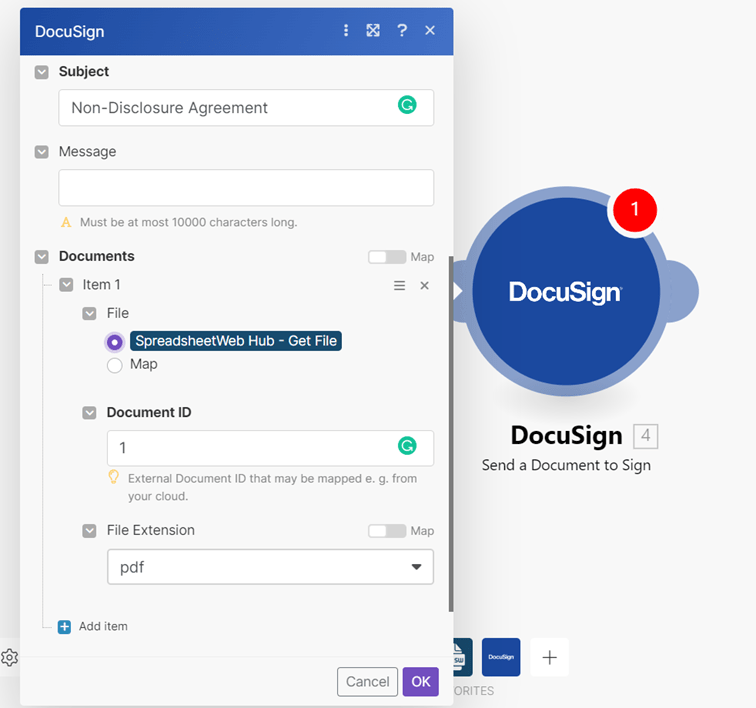The width and height of the screenshot is (756, 708).
Task: Remove Item 1 with its X icon
Action: click(x=424, y=286)
